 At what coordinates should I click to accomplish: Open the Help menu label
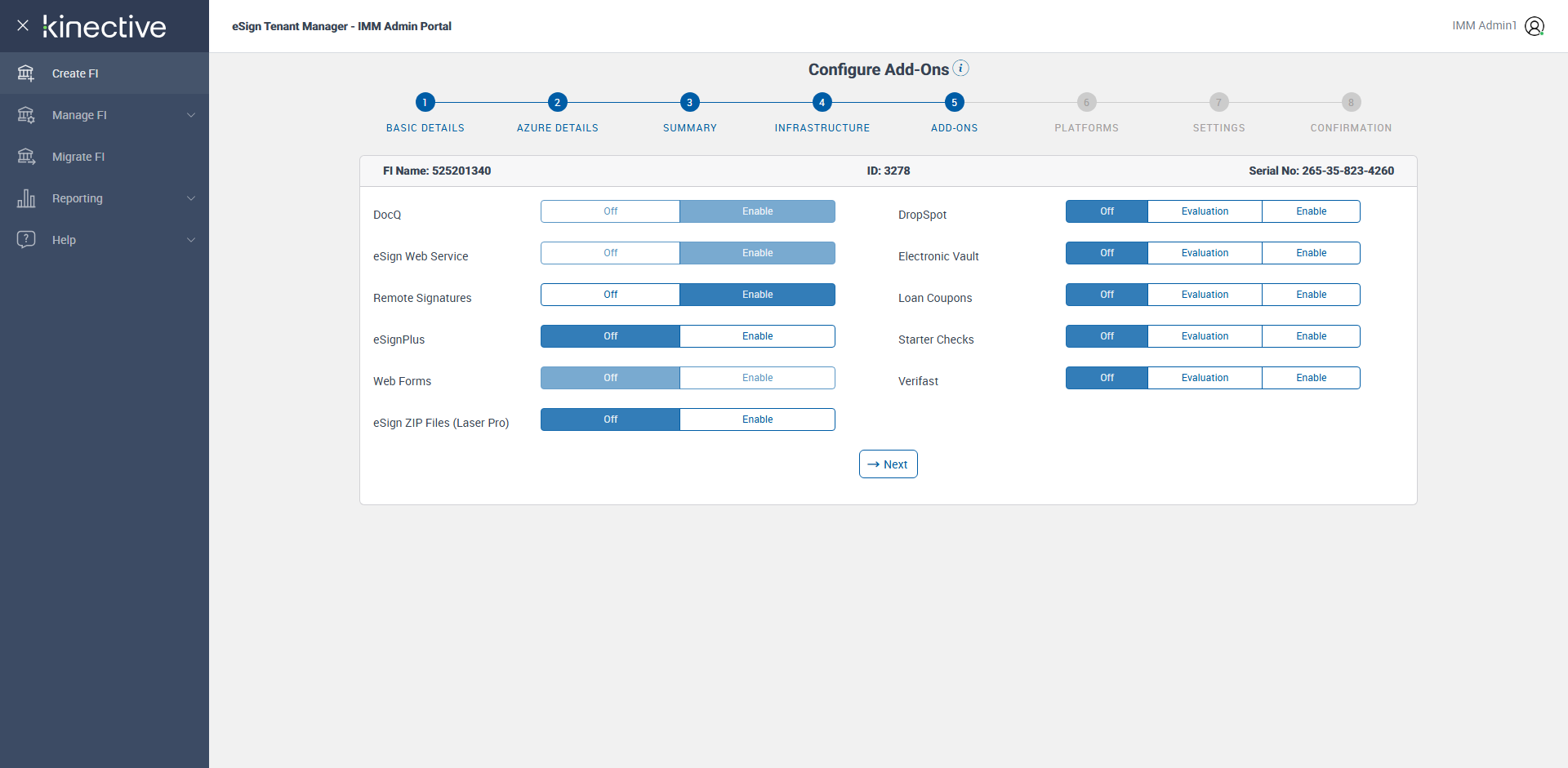coord(64,240)
